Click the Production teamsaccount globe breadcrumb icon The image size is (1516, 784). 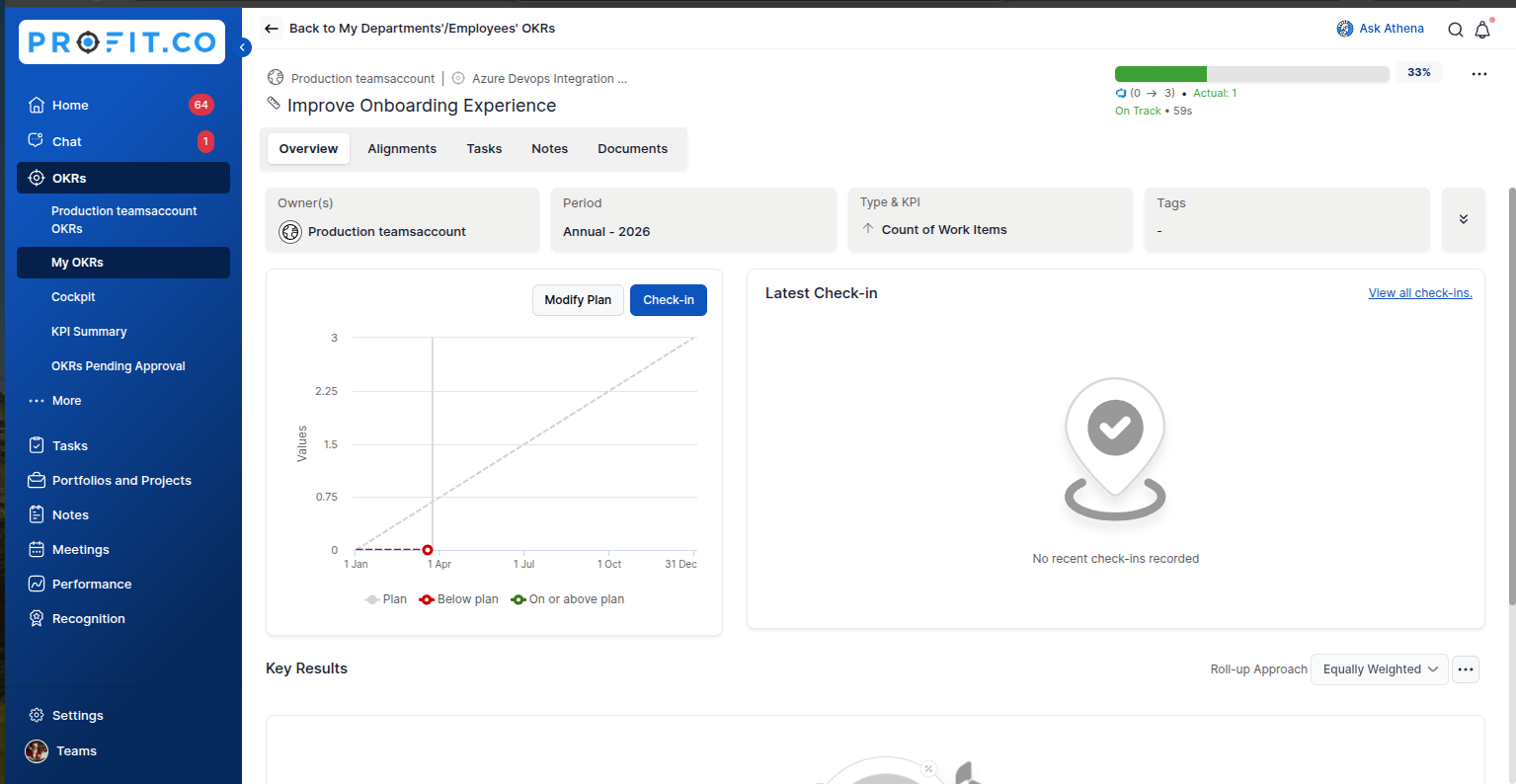(276, 78)
